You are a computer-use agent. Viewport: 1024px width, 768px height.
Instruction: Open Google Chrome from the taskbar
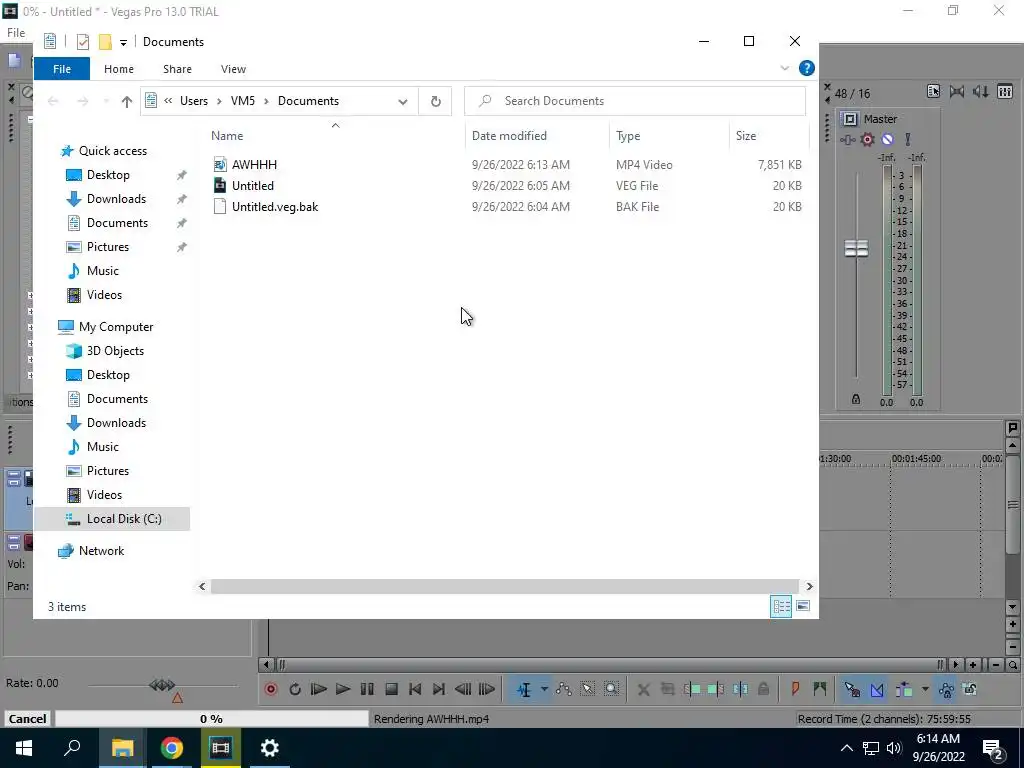coord(171,748)
